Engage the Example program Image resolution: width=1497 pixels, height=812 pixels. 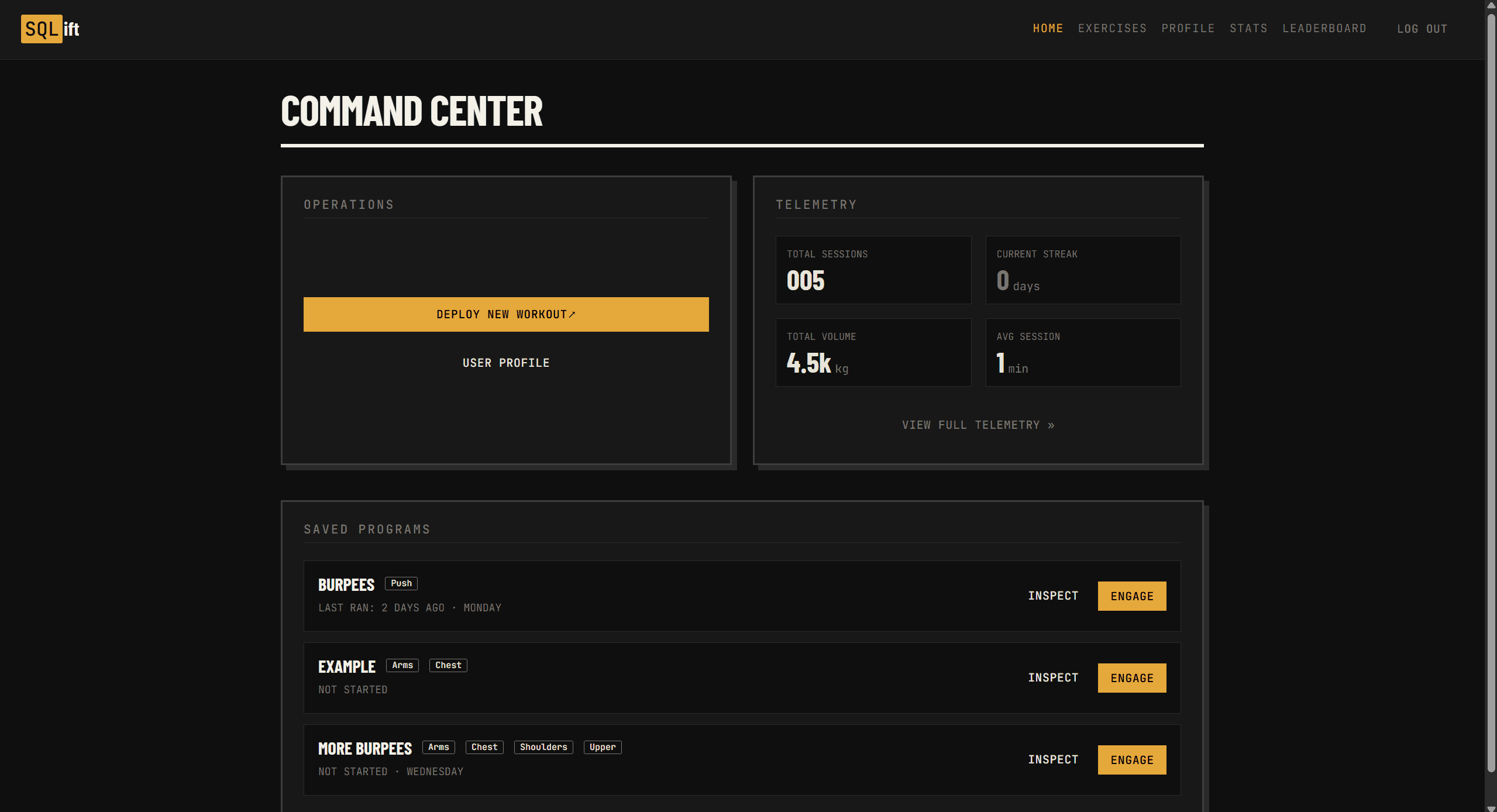pyautogui.click(x=1132, y=678)
